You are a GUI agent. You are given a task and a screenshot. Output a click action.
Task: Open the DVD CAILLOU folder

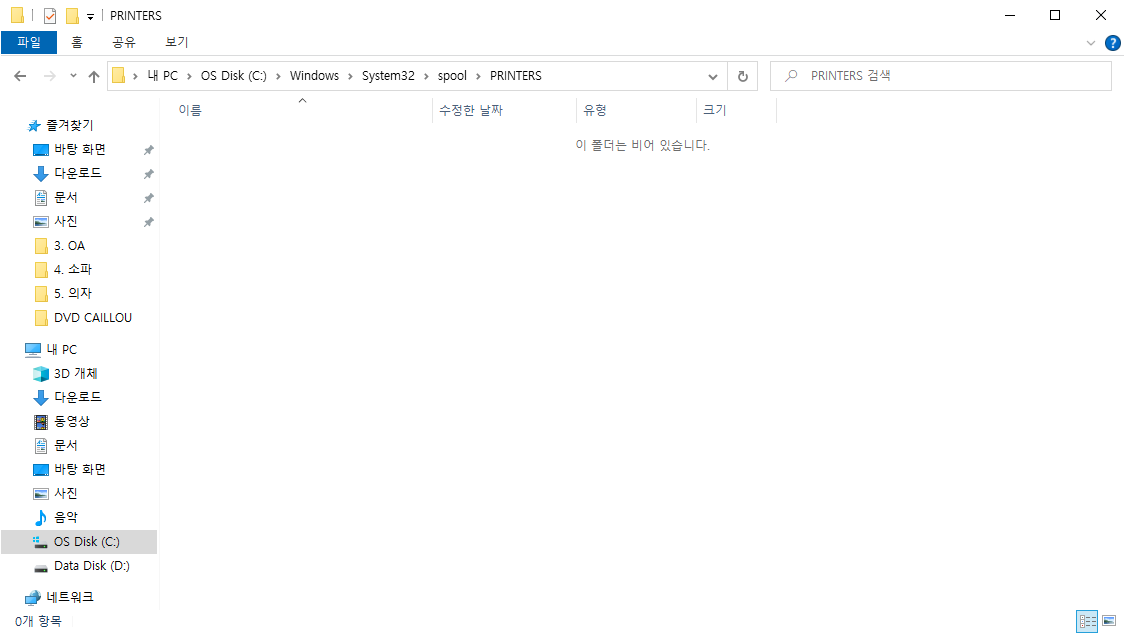coord(93,318)
